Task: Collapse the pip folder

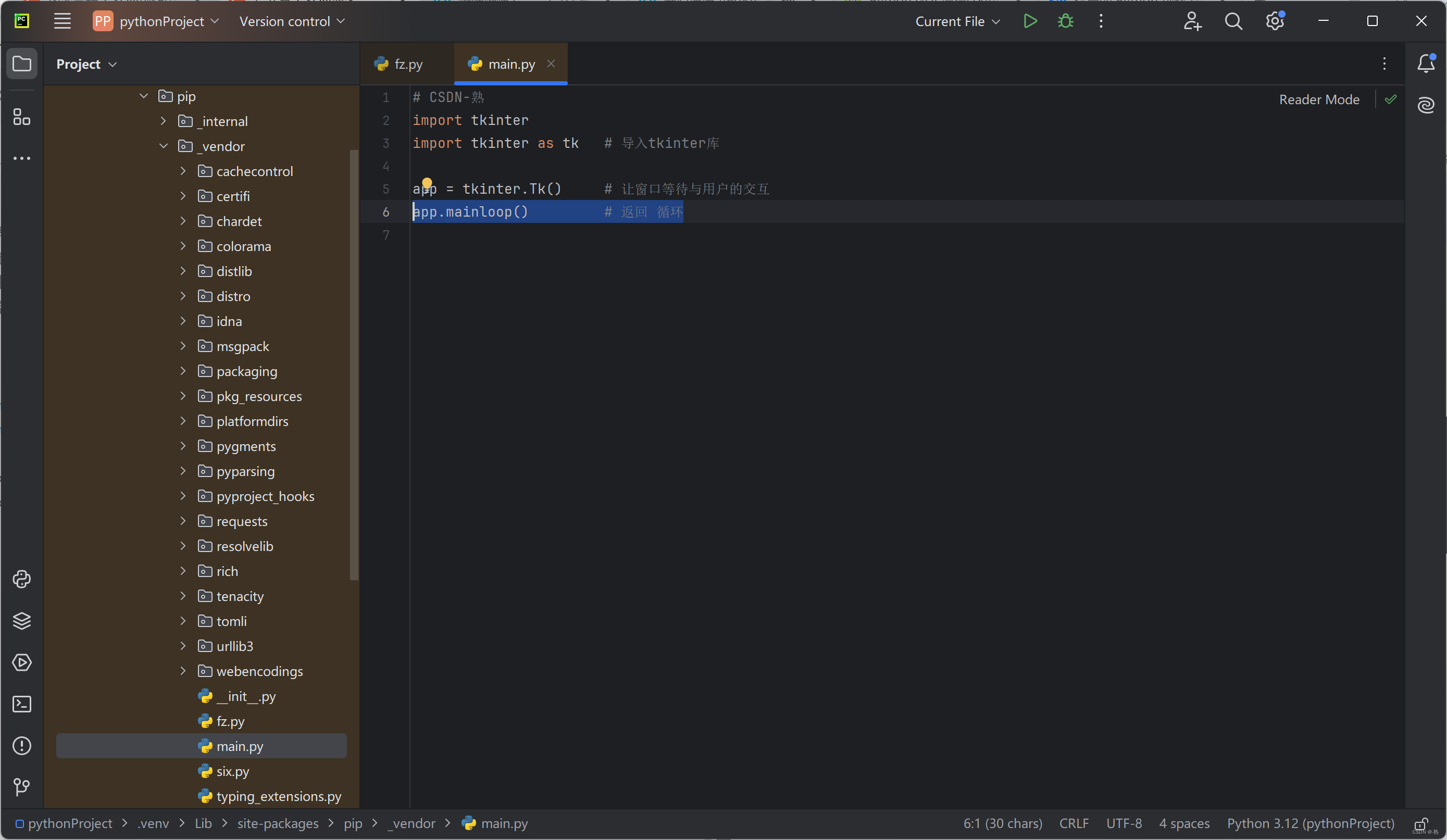Action: [144, 96]
